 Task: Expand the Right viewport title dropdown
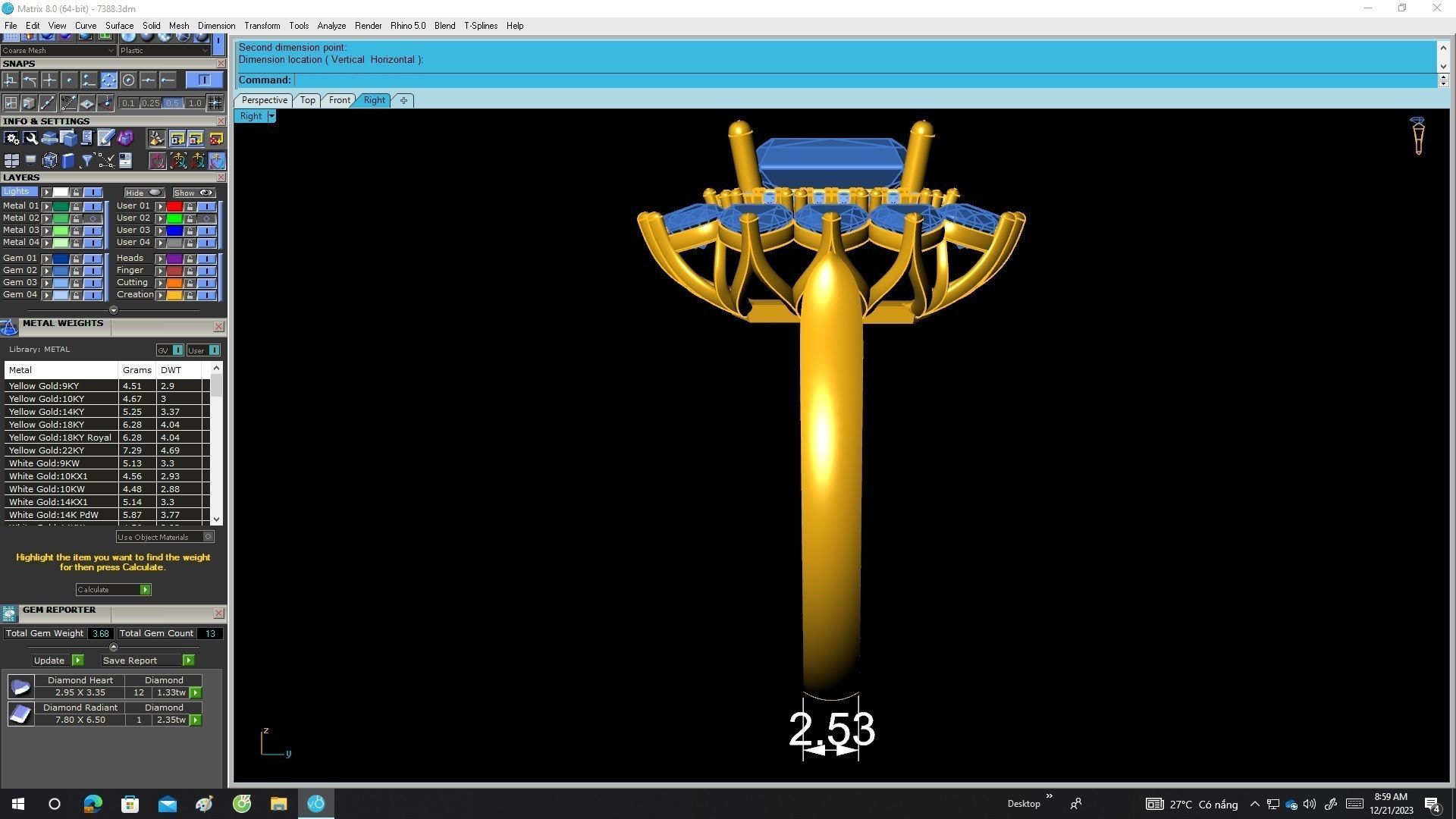tap(271, 116)
